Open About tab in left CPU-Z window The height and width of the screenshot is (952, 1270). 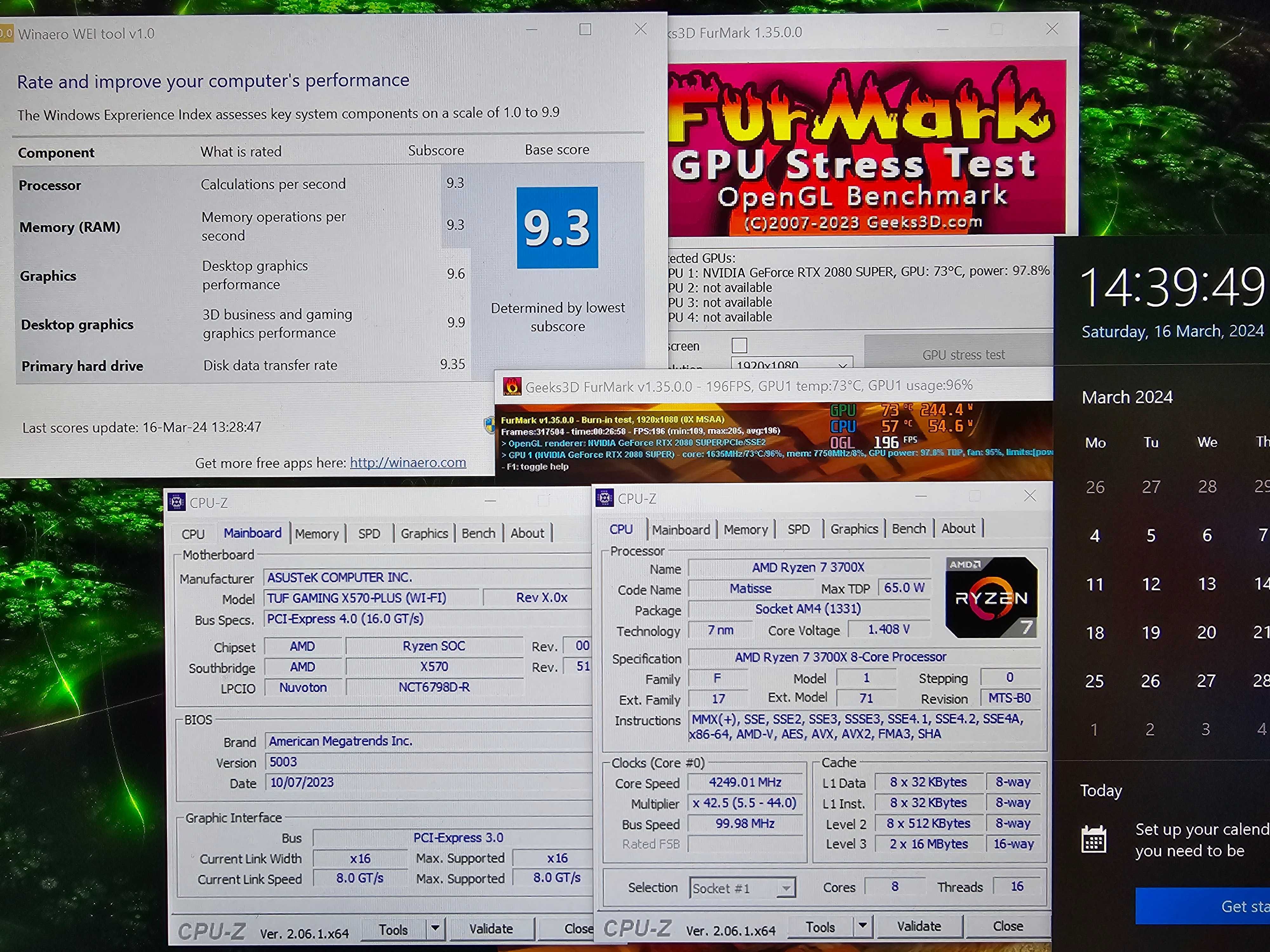[527, 533]
